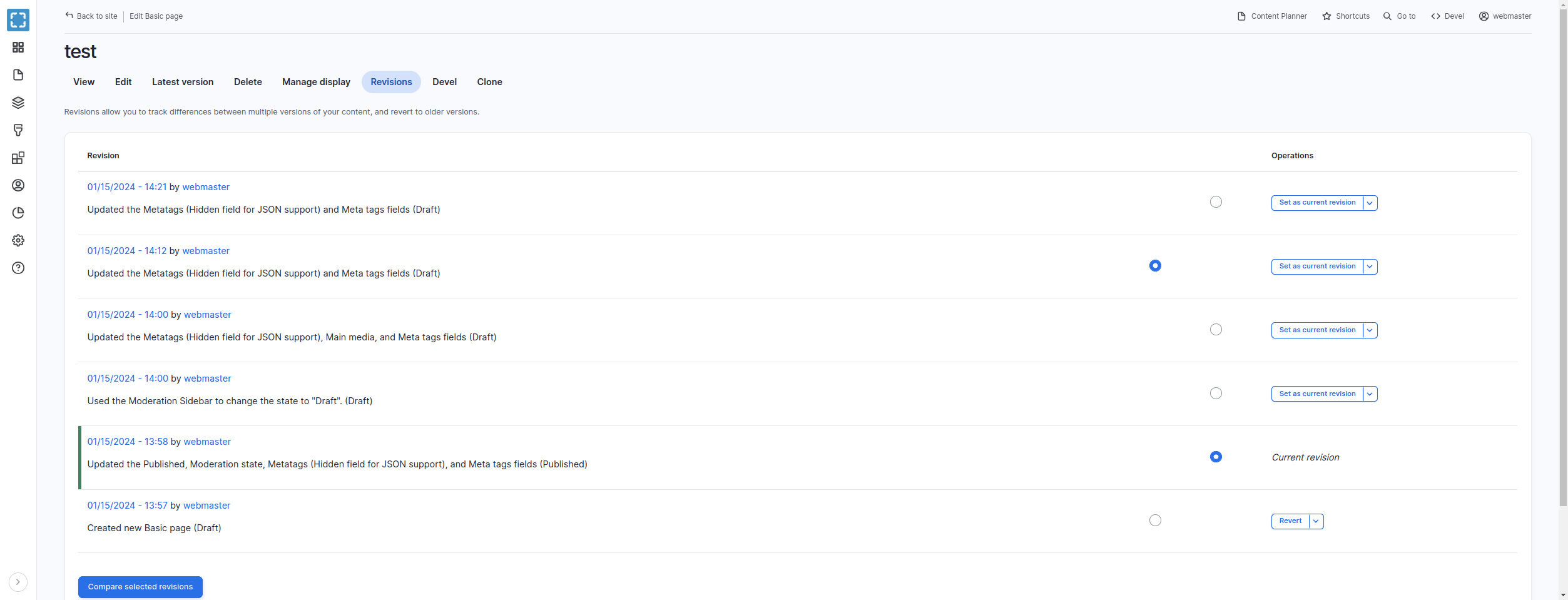Open the Shortcuts toolbar menu
This screenshot has width=1568, height=600.
[x=1346, y=16]
